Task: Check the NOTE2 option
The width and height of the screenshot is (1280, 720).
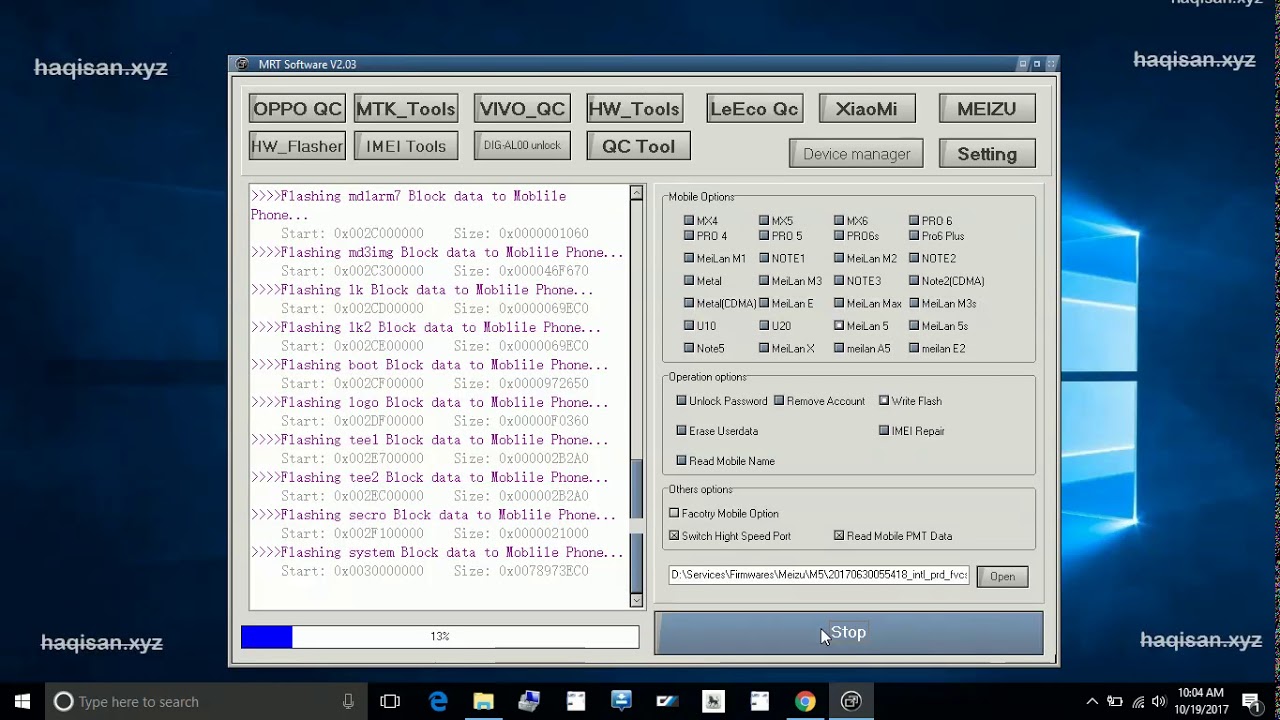Action: pyautogui.click(x=914, y=258)
